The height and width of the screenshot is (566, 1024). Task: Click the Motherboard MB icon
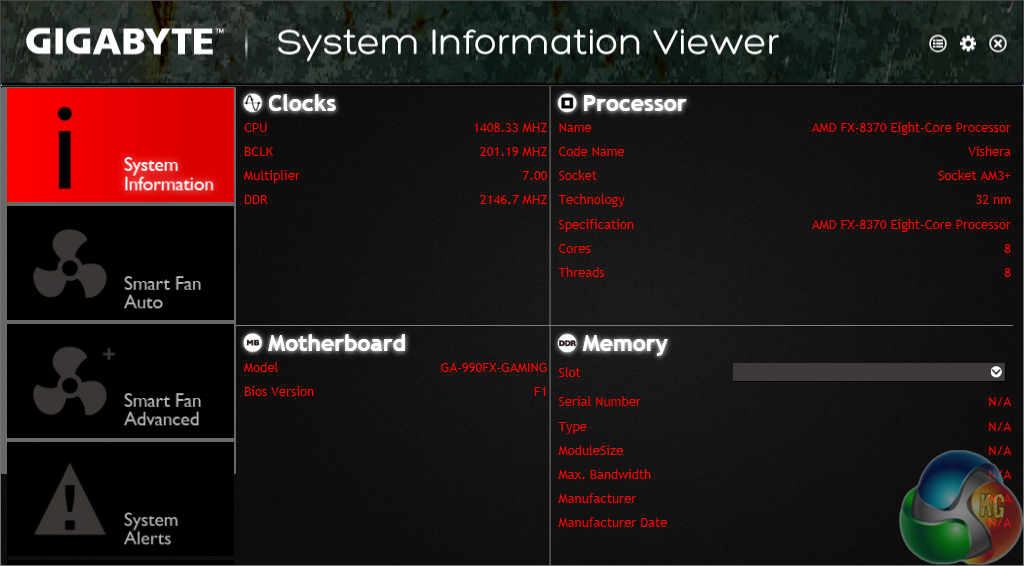click(253, 343)
